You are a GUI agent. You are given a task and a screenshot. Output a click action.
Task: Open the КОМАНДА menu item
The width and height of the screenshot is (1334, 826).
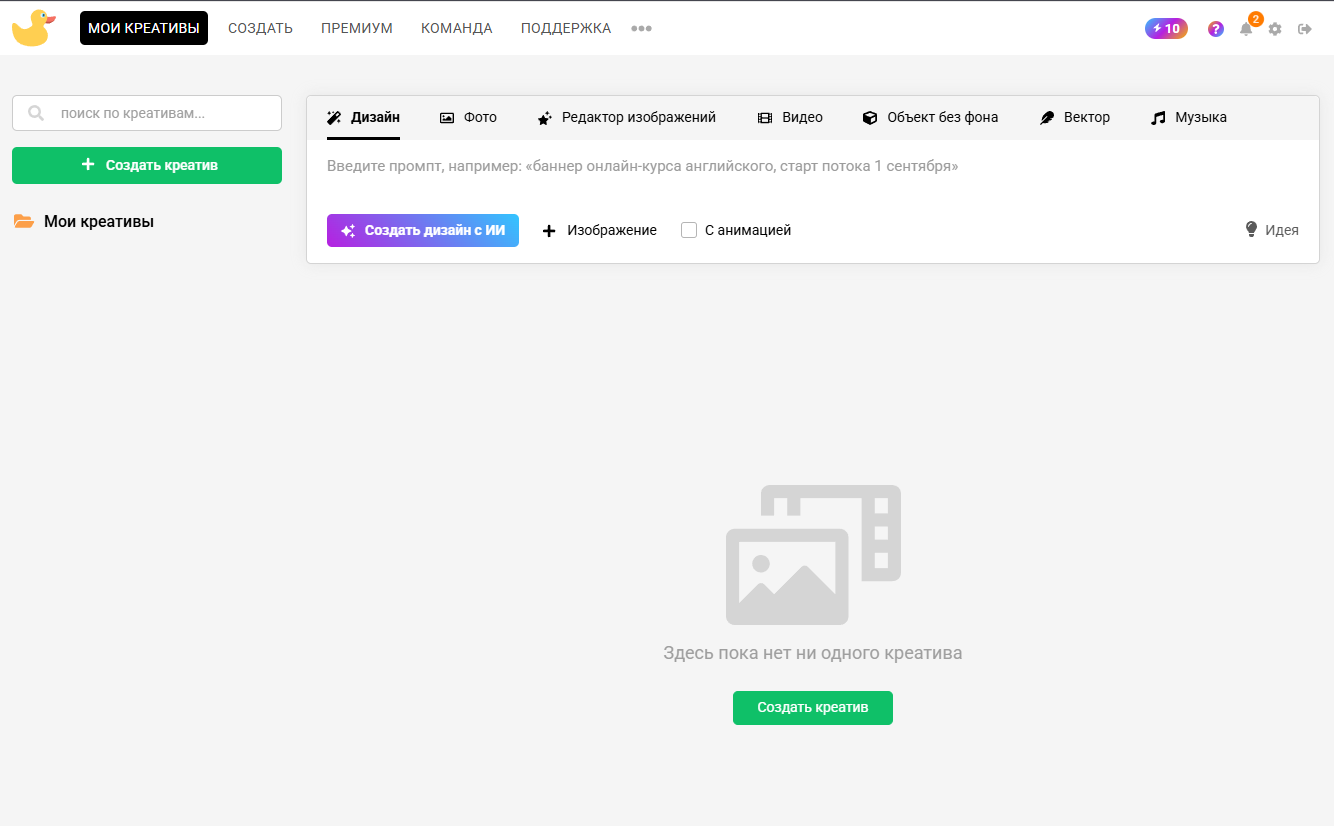457,28
